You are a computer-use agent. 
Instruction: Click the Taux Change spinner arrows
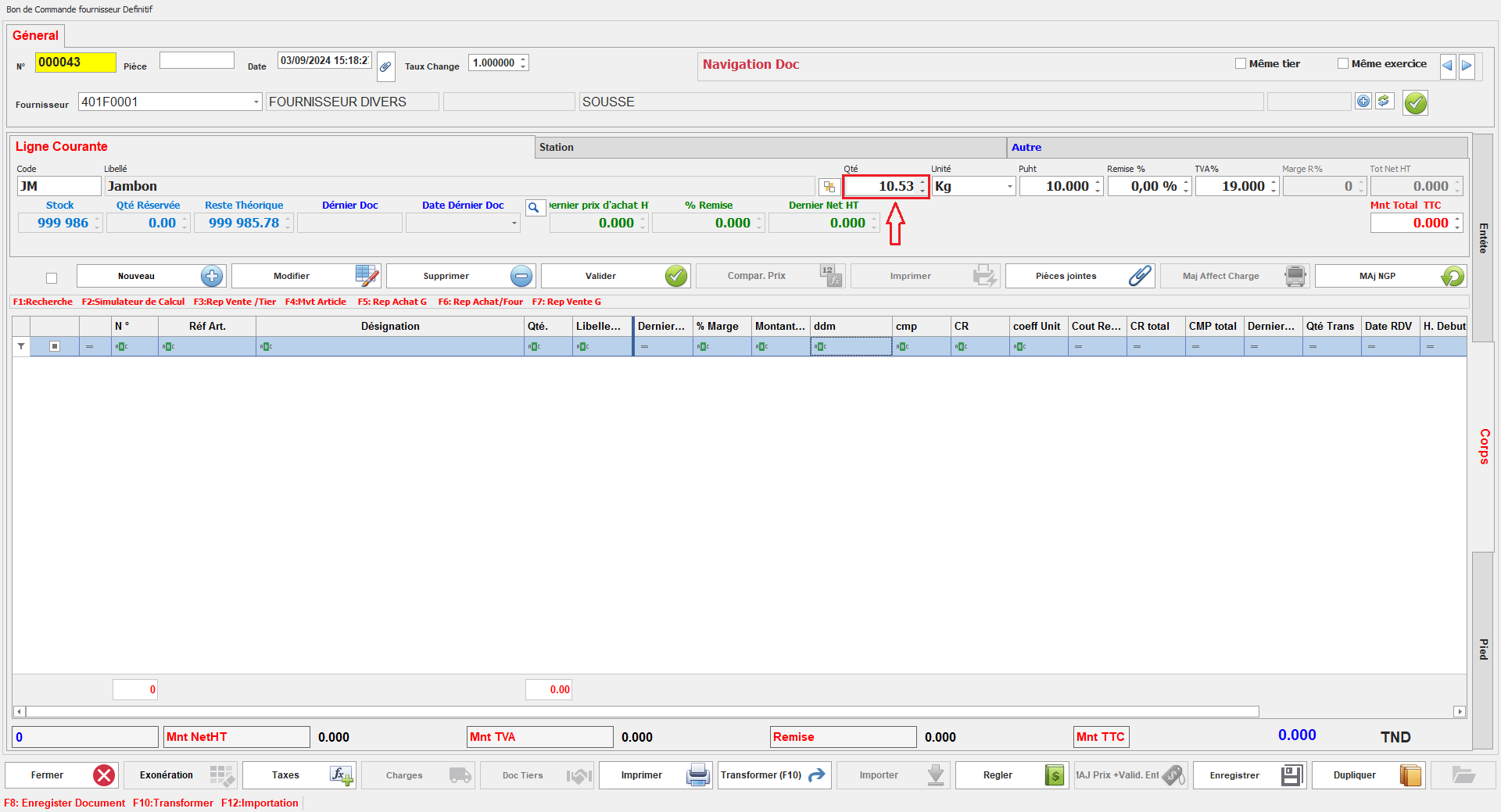pyautogui.click(x=523, y=63)
